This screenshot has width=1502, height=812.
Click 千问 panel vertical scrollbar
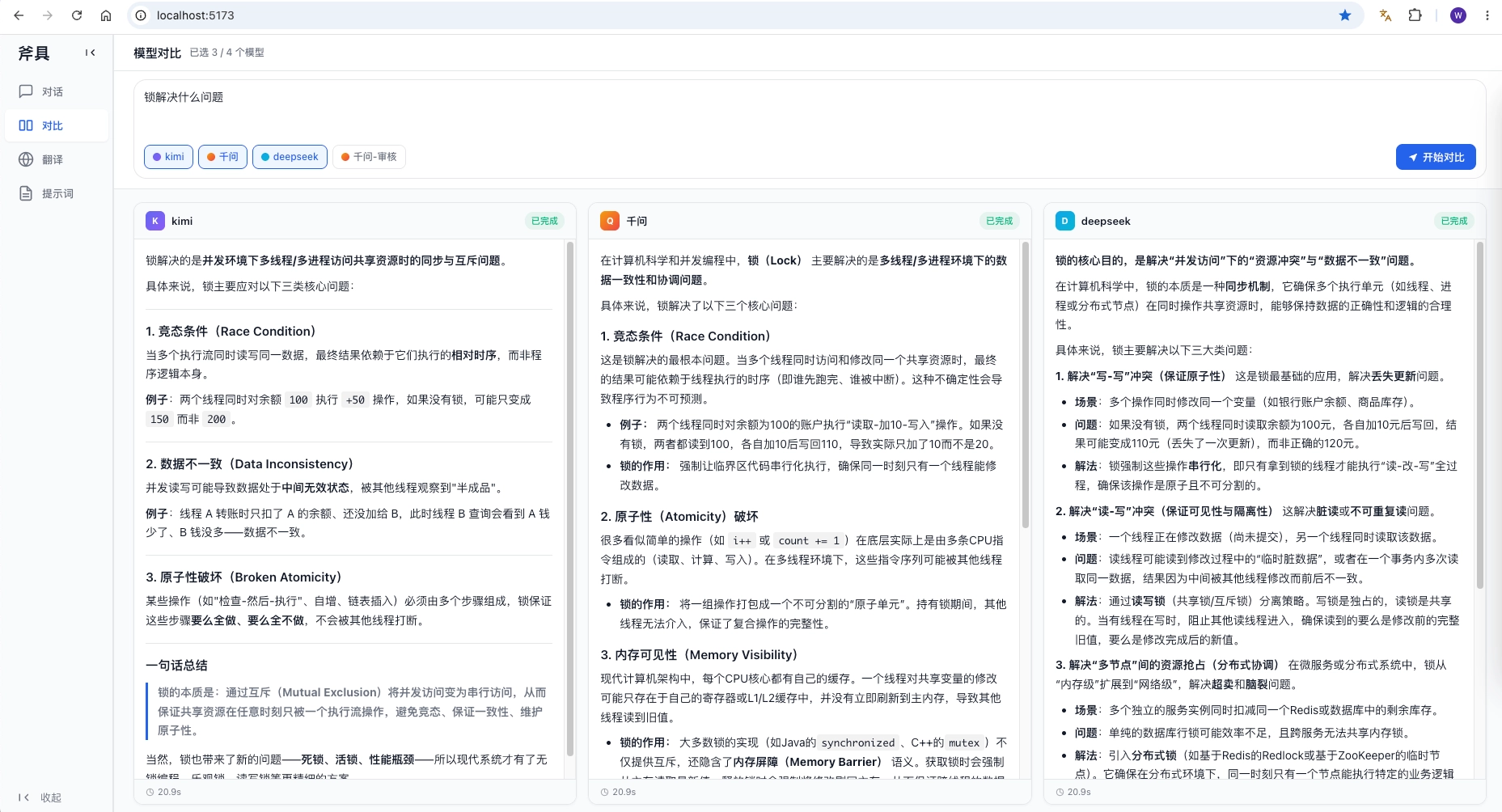(1026, 385)
